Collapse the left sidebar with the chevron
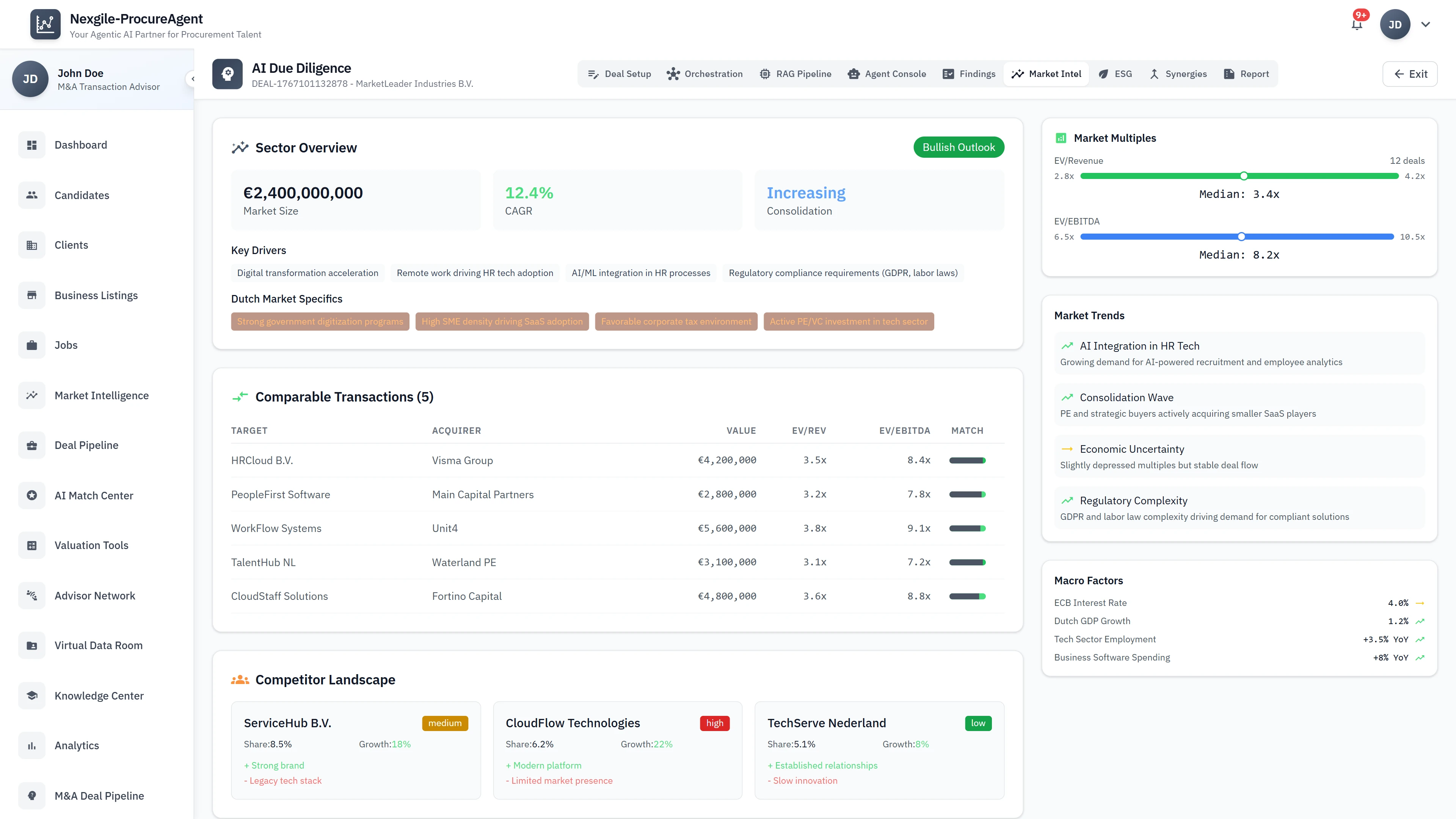Screen dimensions: 1456x819 (193, 78)
